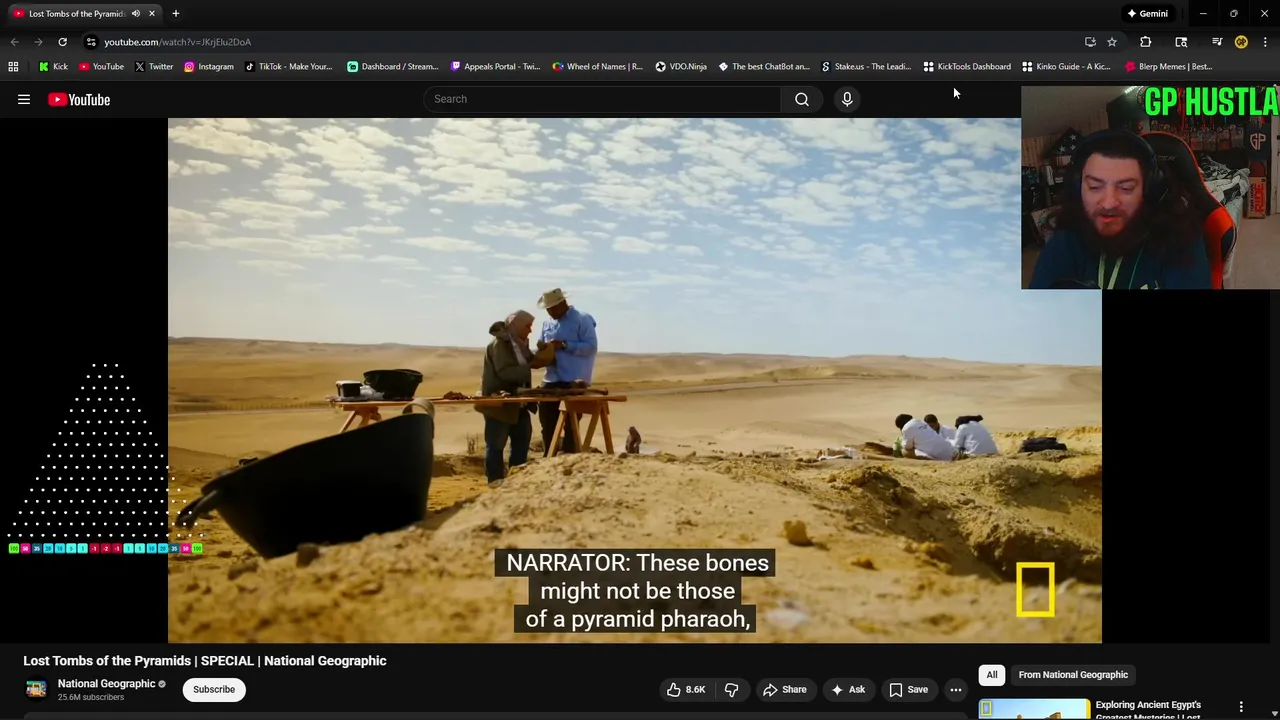This screenshot has width=1280, height=720.
Task: Like the video with thumbs up
Action: [686, 689]
